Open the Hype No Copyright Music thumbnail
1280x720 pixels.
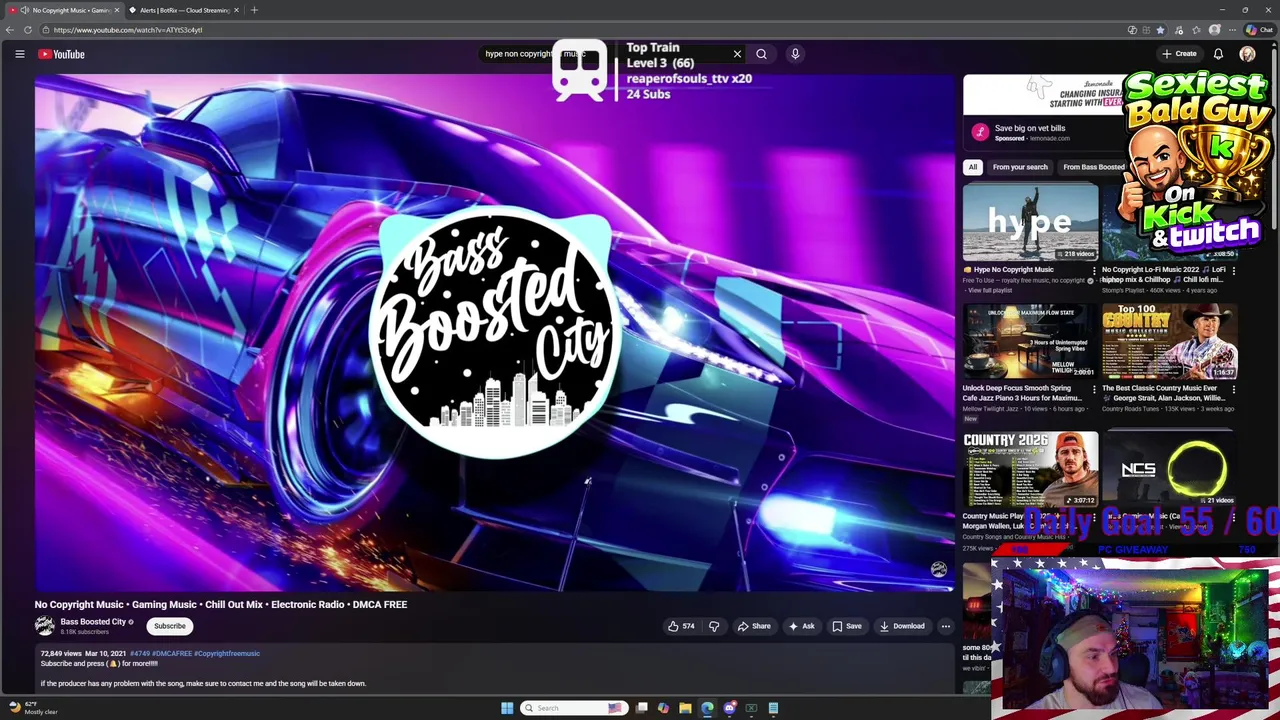point(1030,221)
